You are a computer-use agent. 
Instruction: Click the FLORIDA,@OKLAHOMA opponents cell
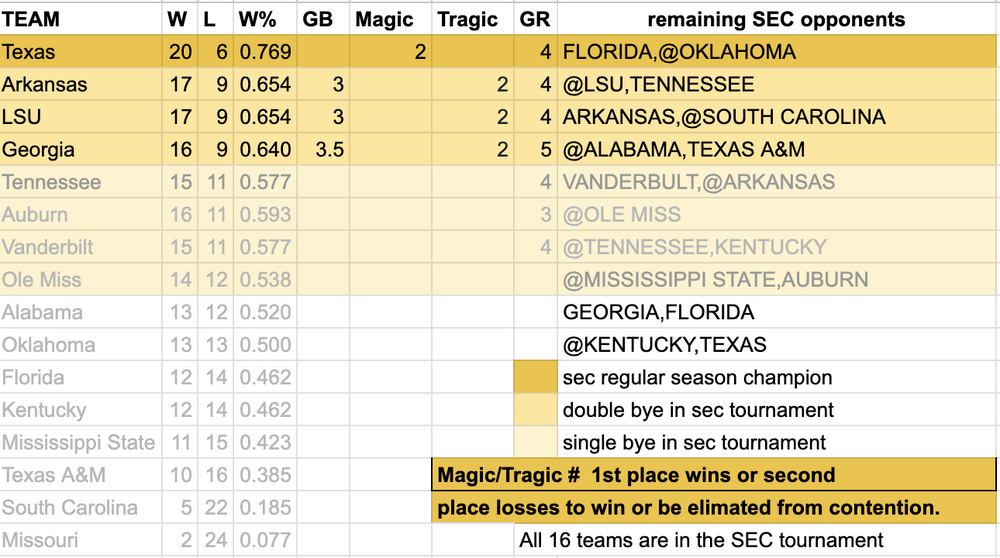tap(777, 52)
